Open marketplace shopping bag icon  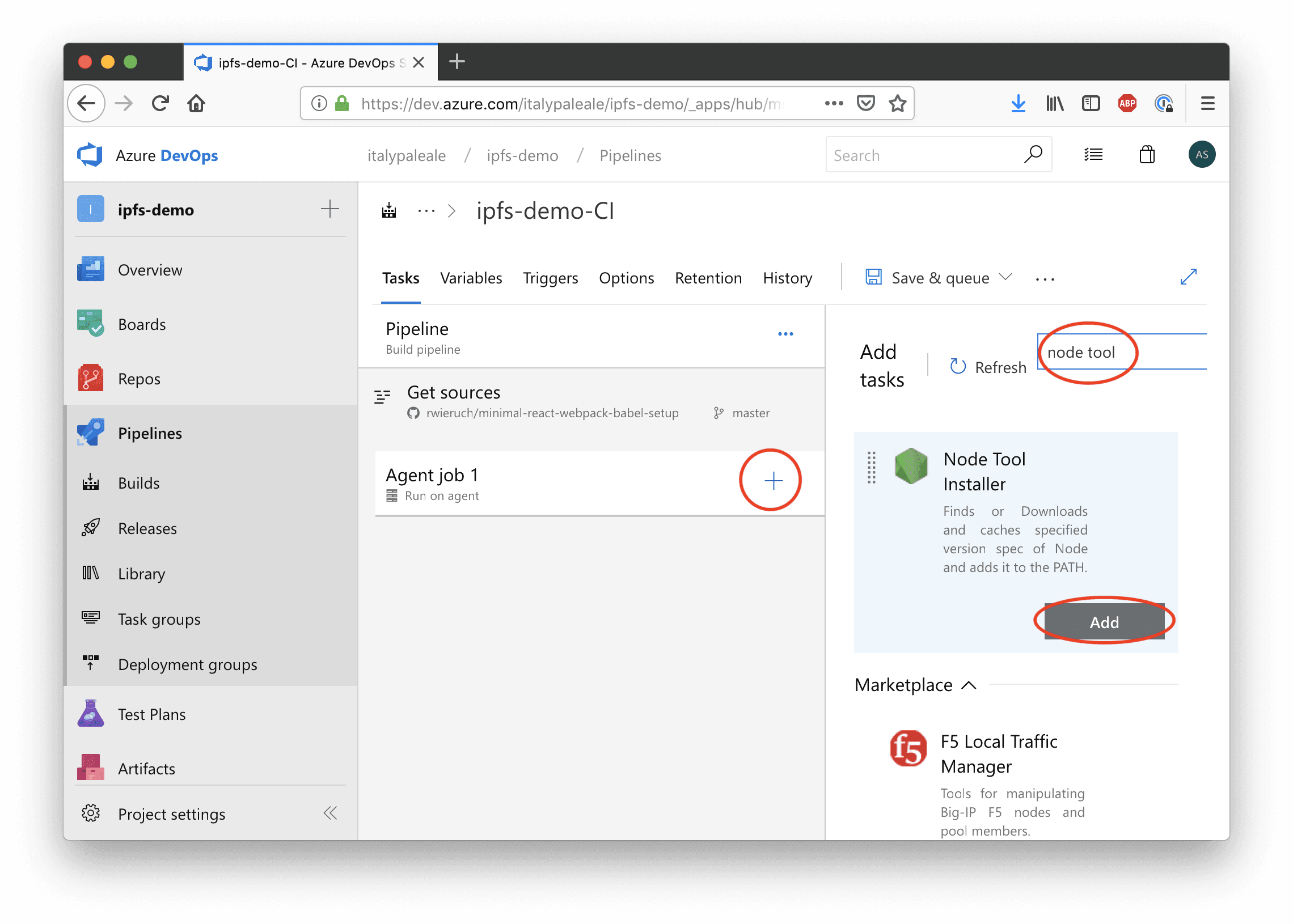(1147, 155)
